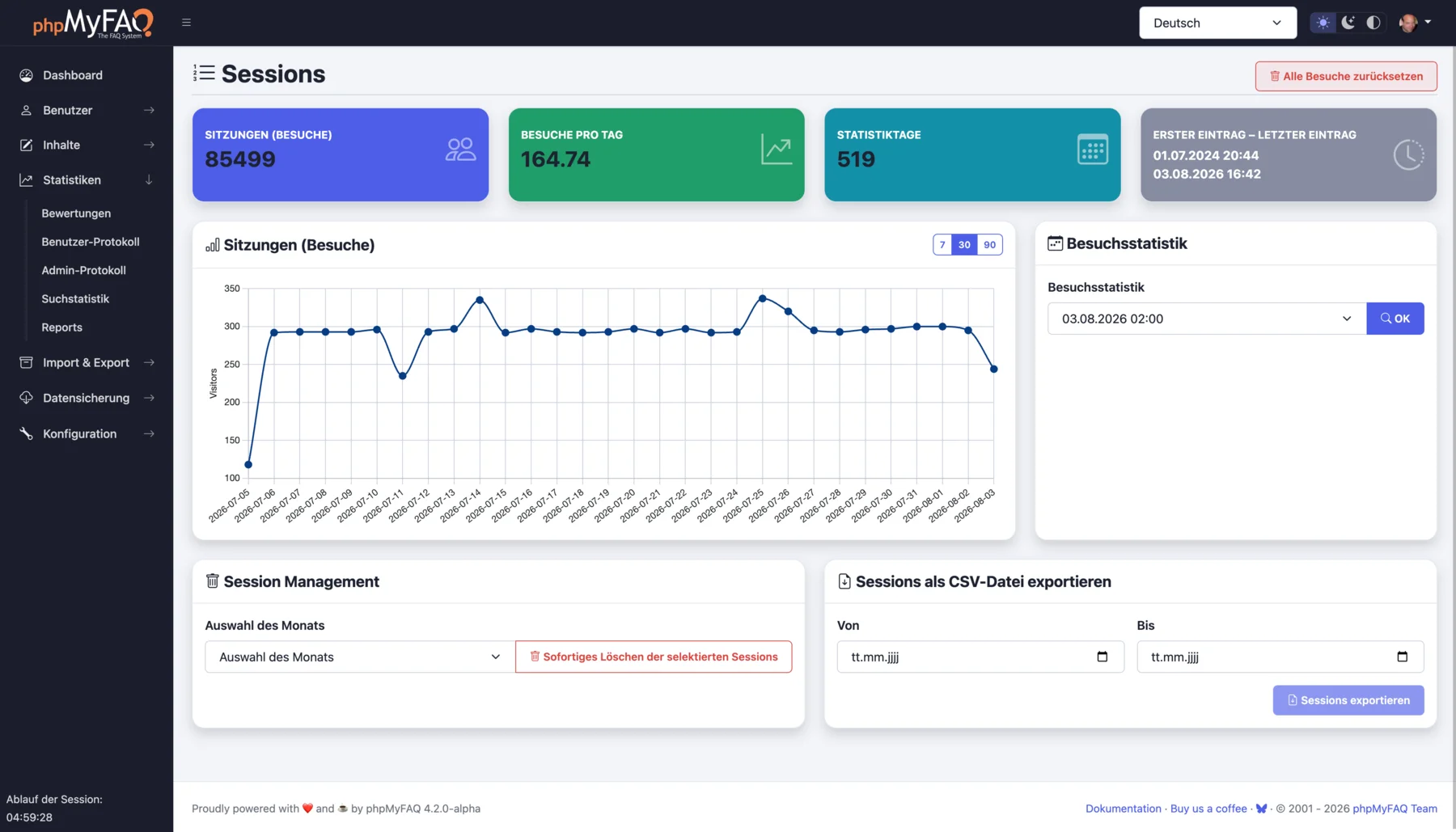Expand the Benutzer menu arrow

coord(149,110)
